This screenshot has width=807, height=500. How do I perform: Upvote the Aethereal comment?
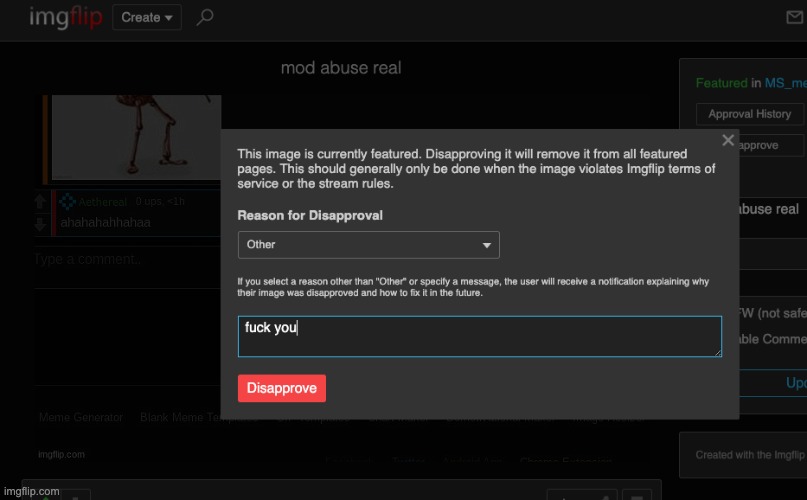point(41,202)
